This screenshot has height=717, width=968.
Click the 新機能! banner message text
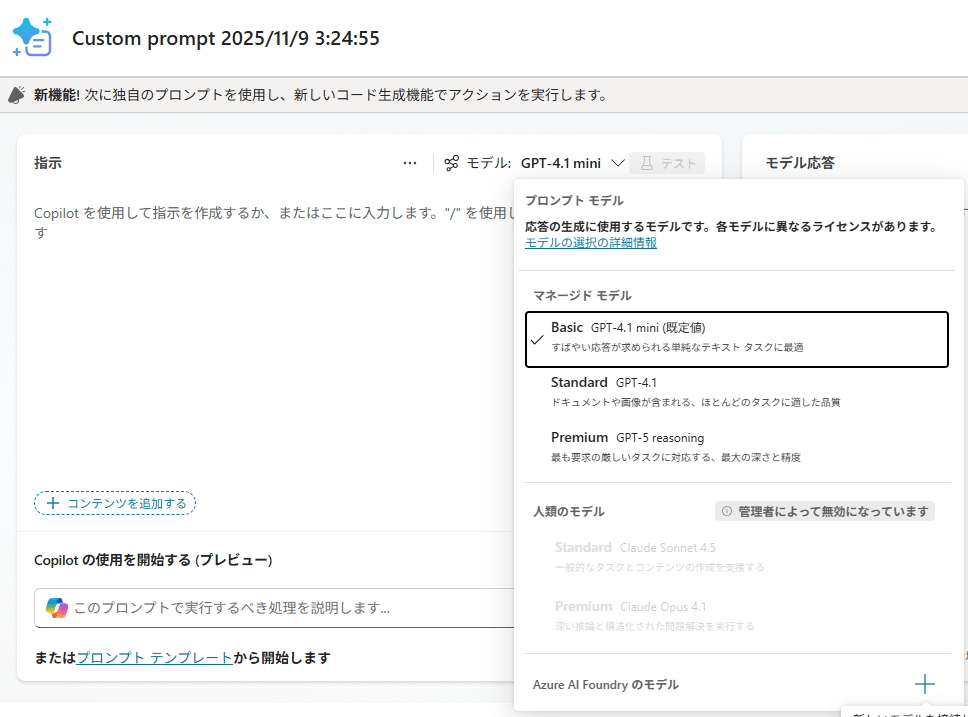coord(322,95)
